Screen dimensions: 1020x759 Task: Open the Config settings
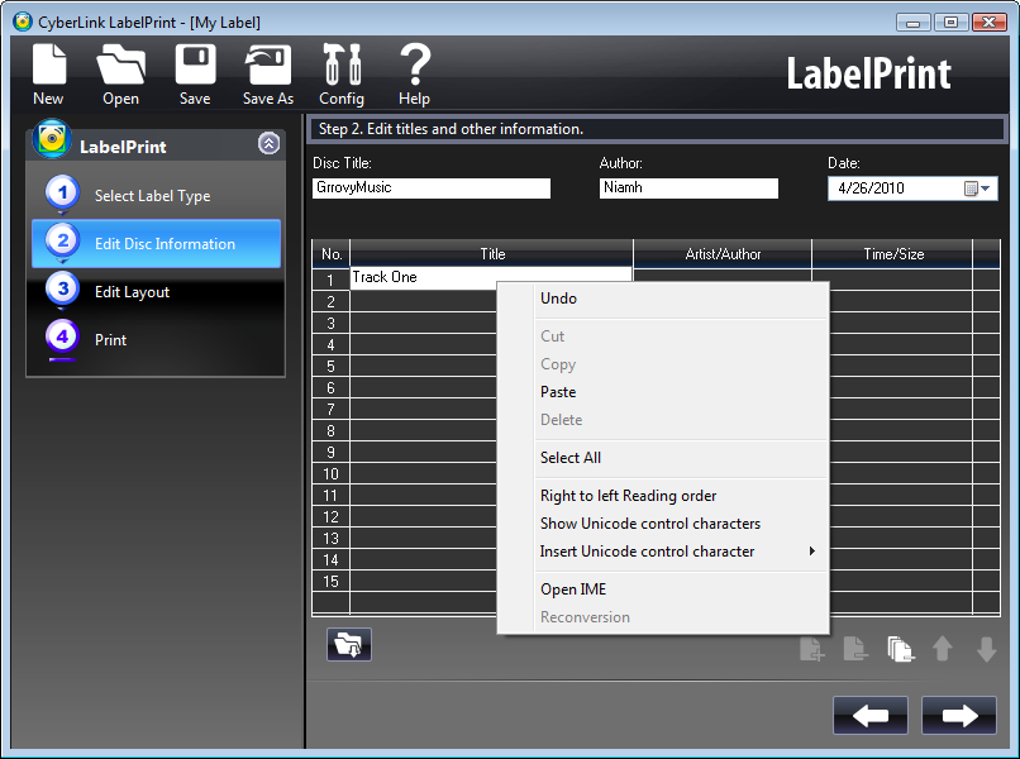click(x=342, y=74)
